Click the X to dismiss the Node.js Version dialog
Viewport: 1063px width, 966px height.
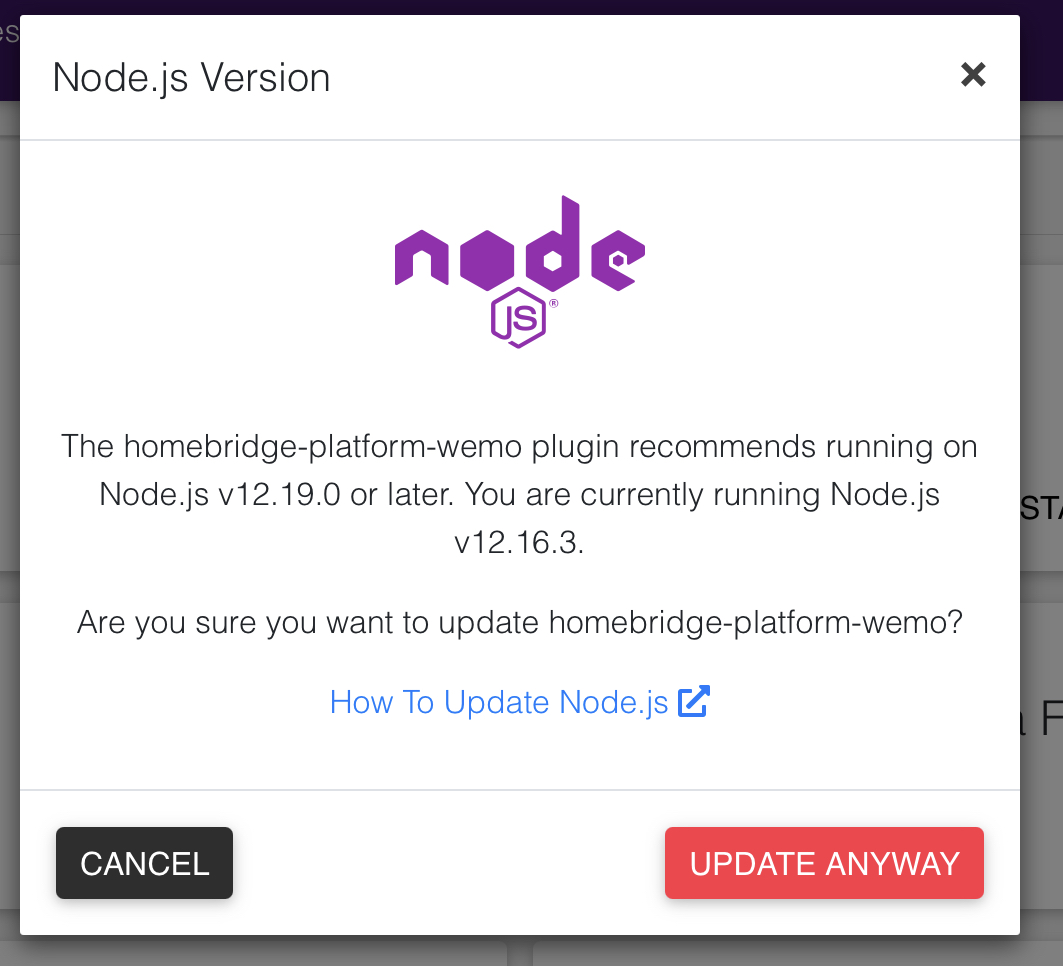(x=972, y=75)
